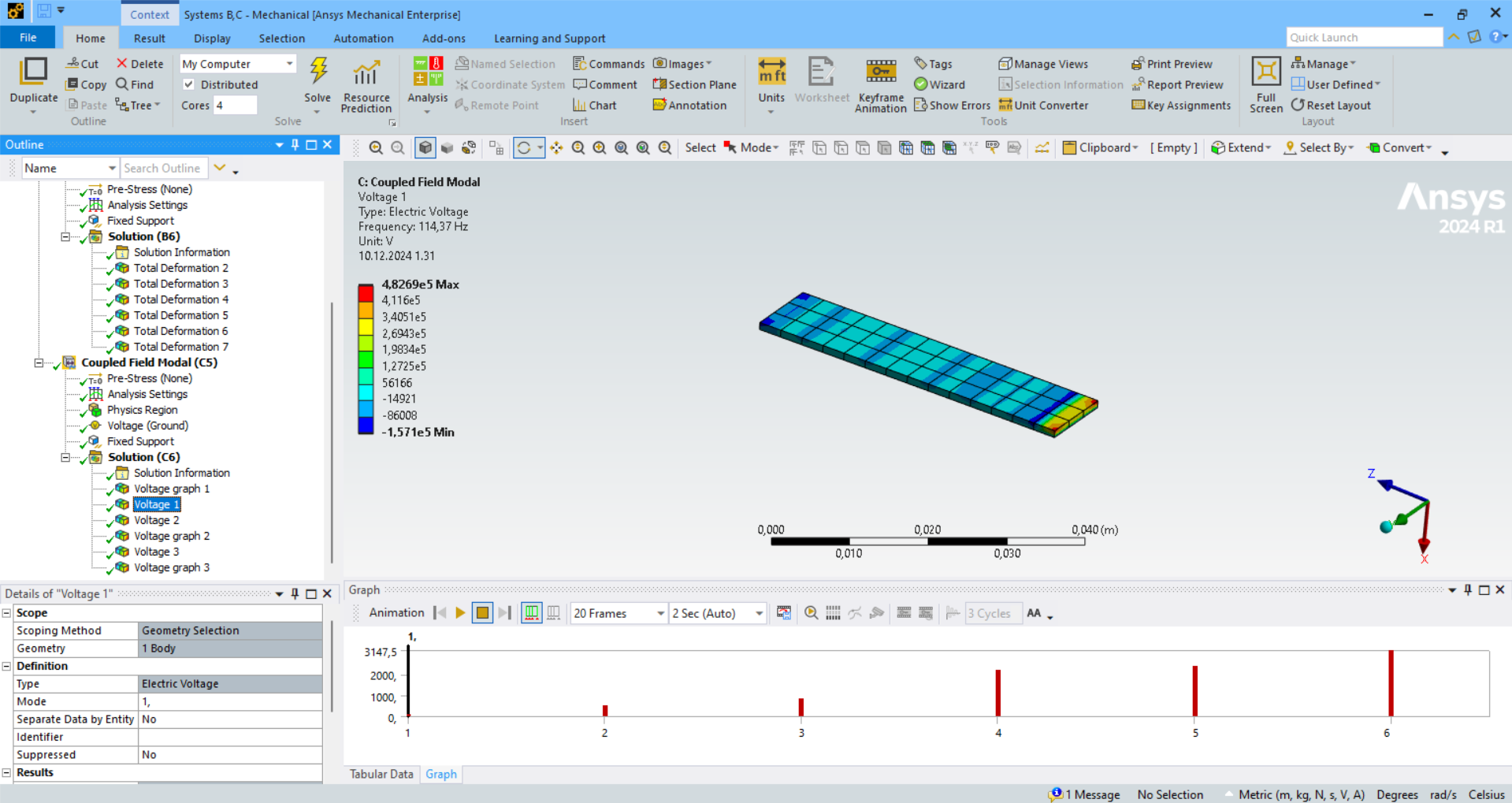Image resolution: width=1512 pixels, height=803 pixels.
Task: Collapse the Solution (B6) node
Action: tap(65, 236)
